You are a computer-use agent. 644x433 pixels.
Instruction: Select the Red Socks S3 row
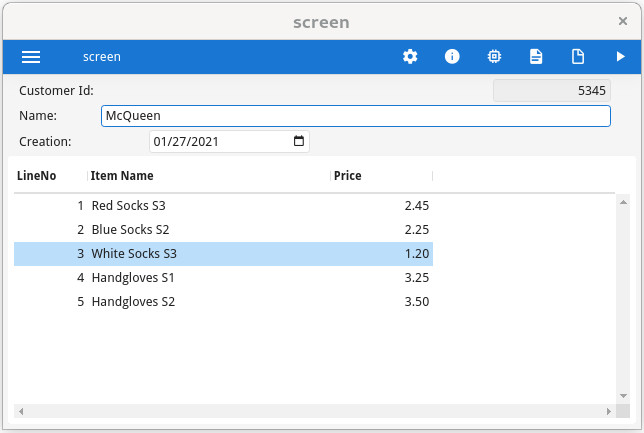[223, 205]
